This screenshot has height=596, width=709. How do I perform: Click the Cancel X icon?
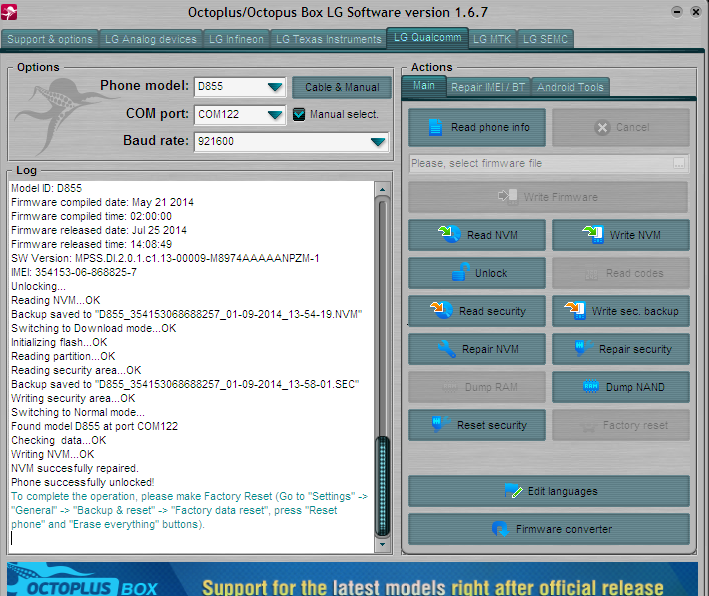[x=602, y=128]
